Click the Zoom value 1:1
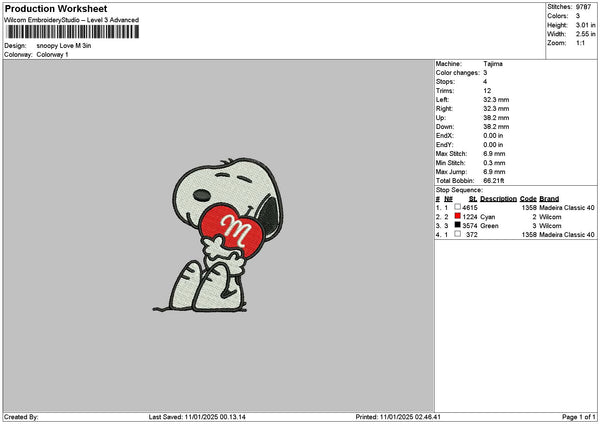The height and width of the screenshot is (424, 600). tap(580, 43)
